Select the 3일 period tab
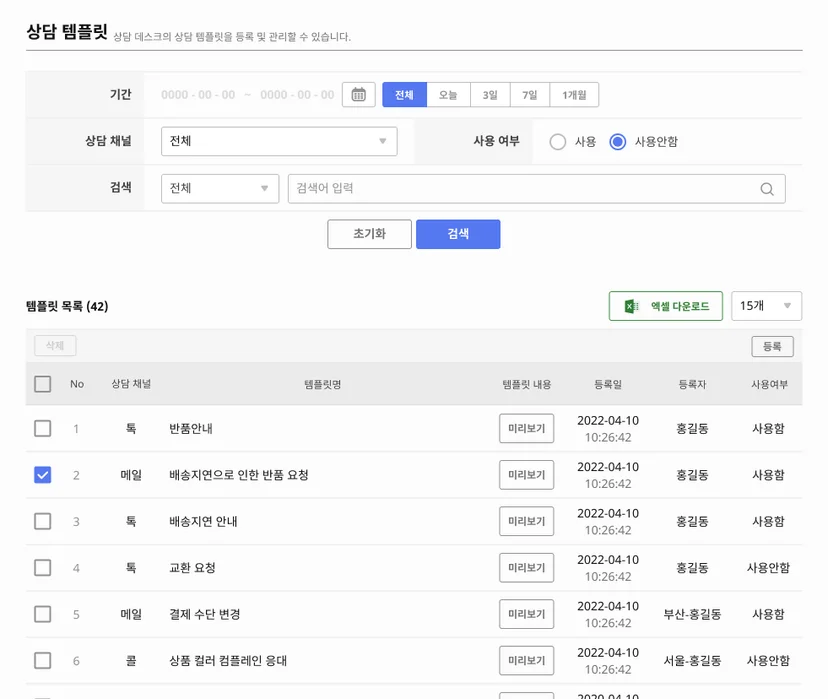Screen dimensions: 828x699 click(490, 95)
